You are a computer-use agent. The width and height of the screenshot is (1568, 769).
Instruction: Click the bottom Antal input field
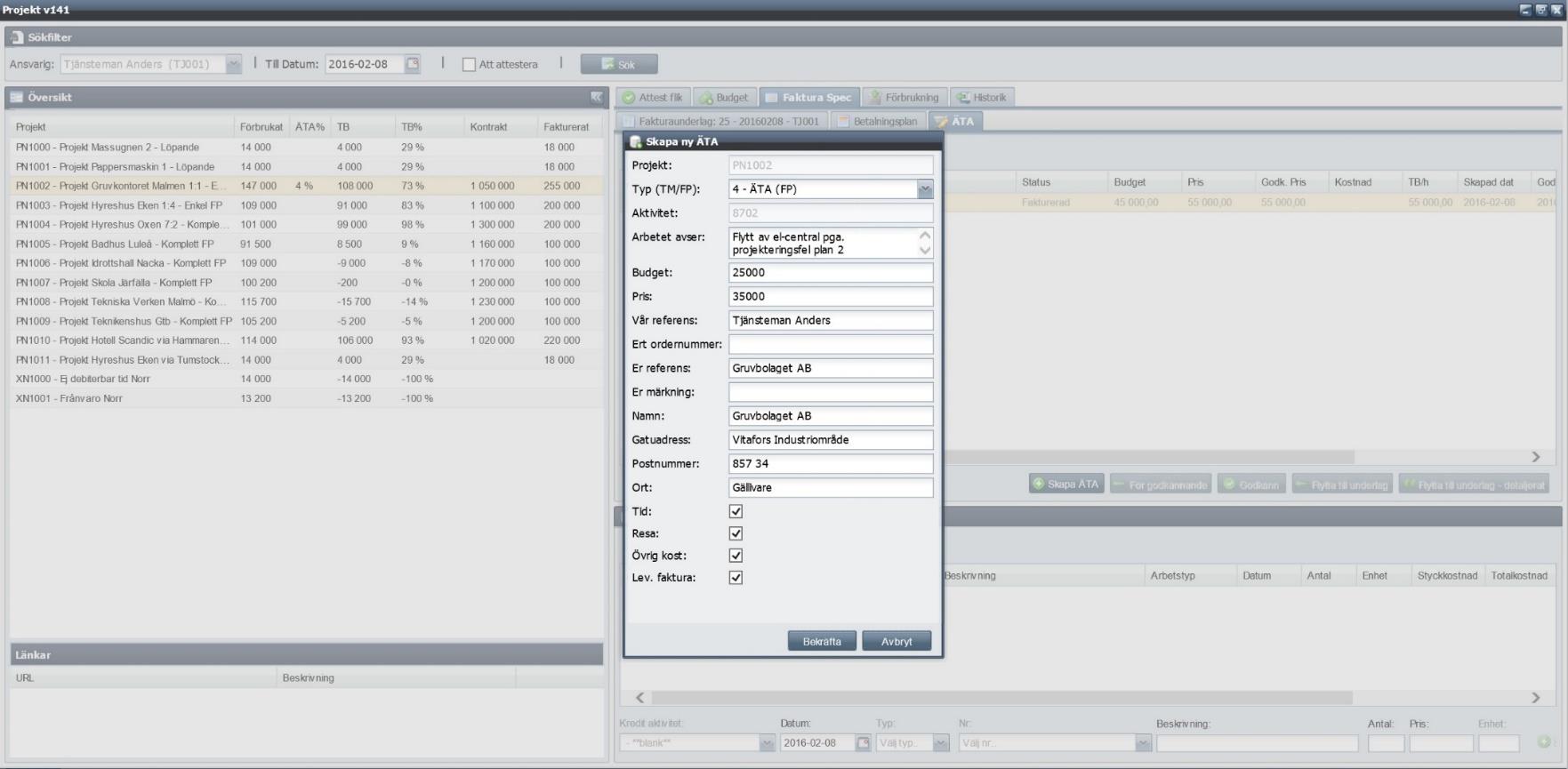pos(1386,743)
